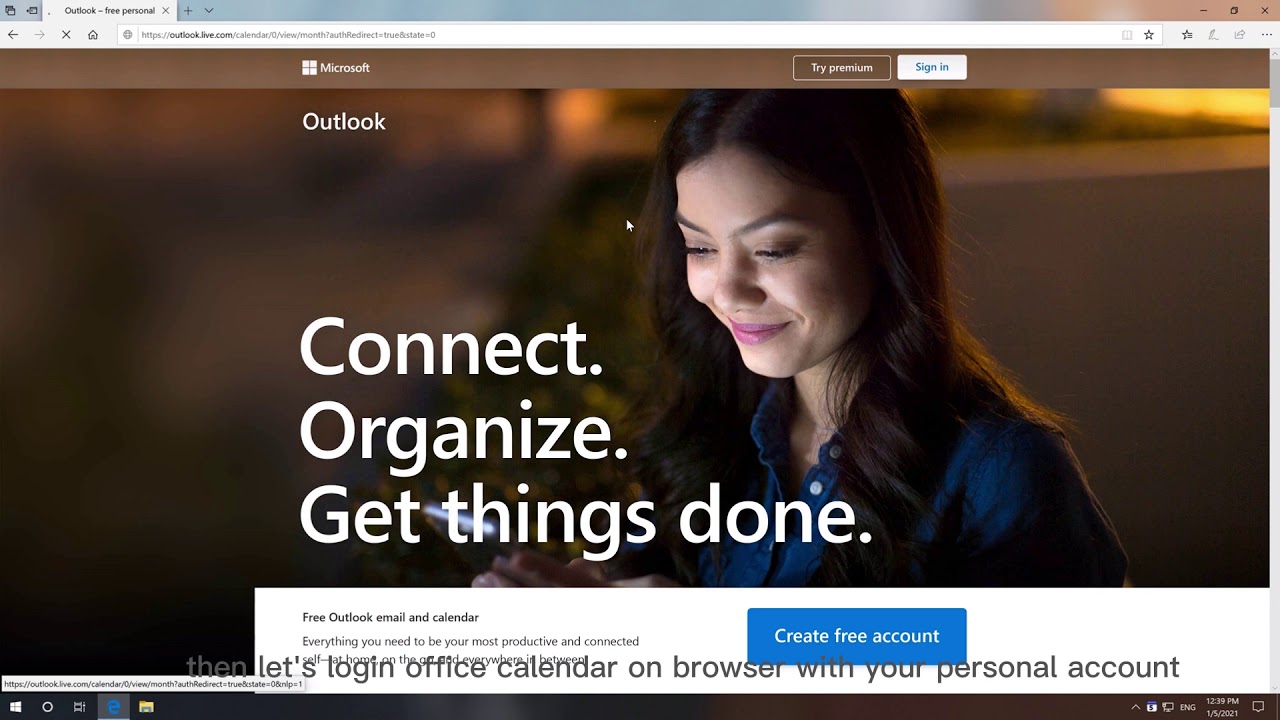Show site information globe icon
This screenshot has height=720, width=1280.
(128, 35)
